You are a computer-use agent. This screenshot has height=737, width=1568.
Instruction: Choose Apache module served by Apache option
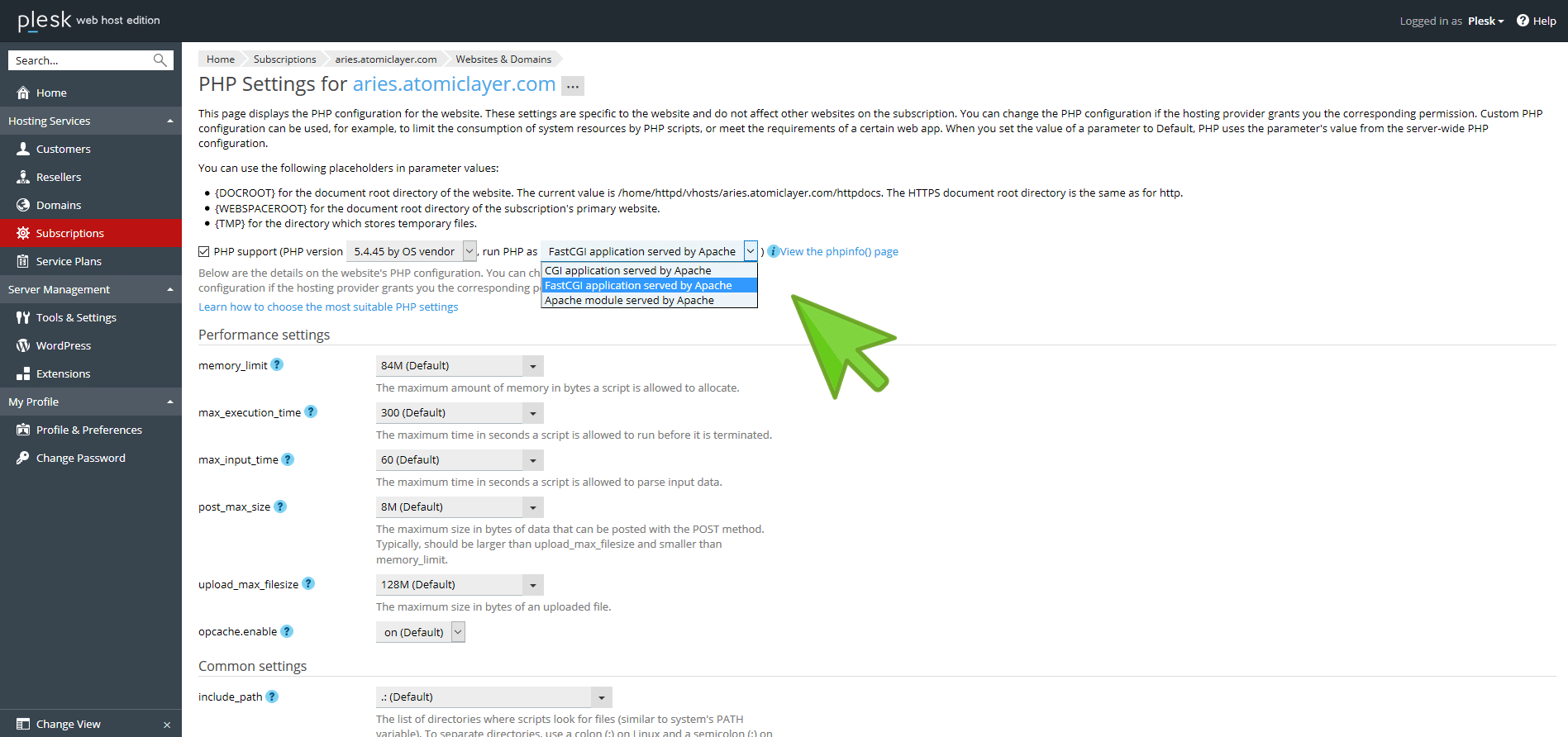[x=629, y=301]
